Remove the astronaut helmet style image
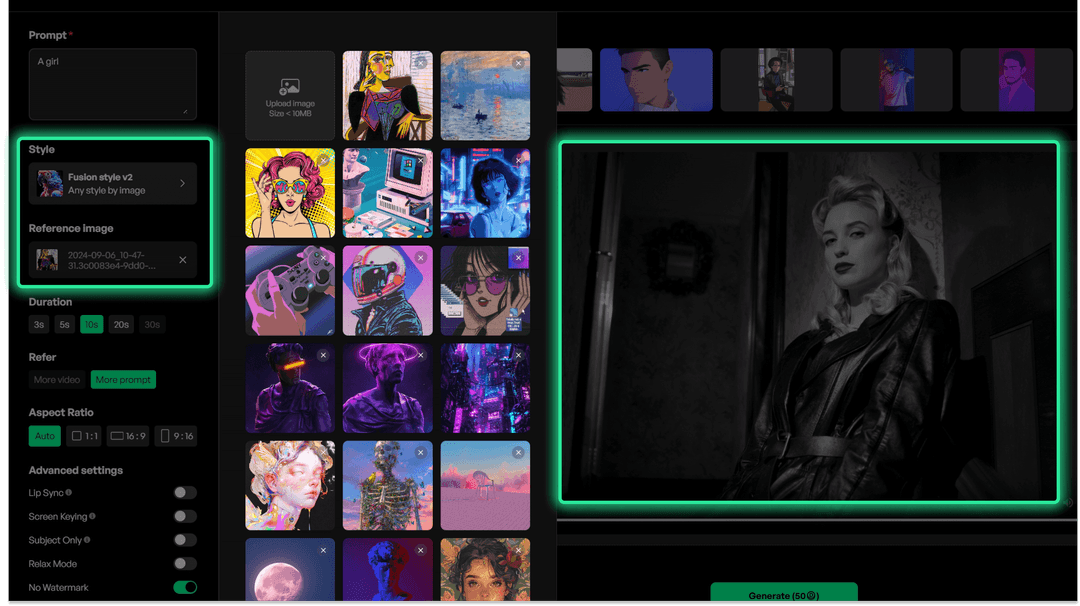Viewport: 1080px width, 606px height. pyautogui.click(x=422, y=256)
